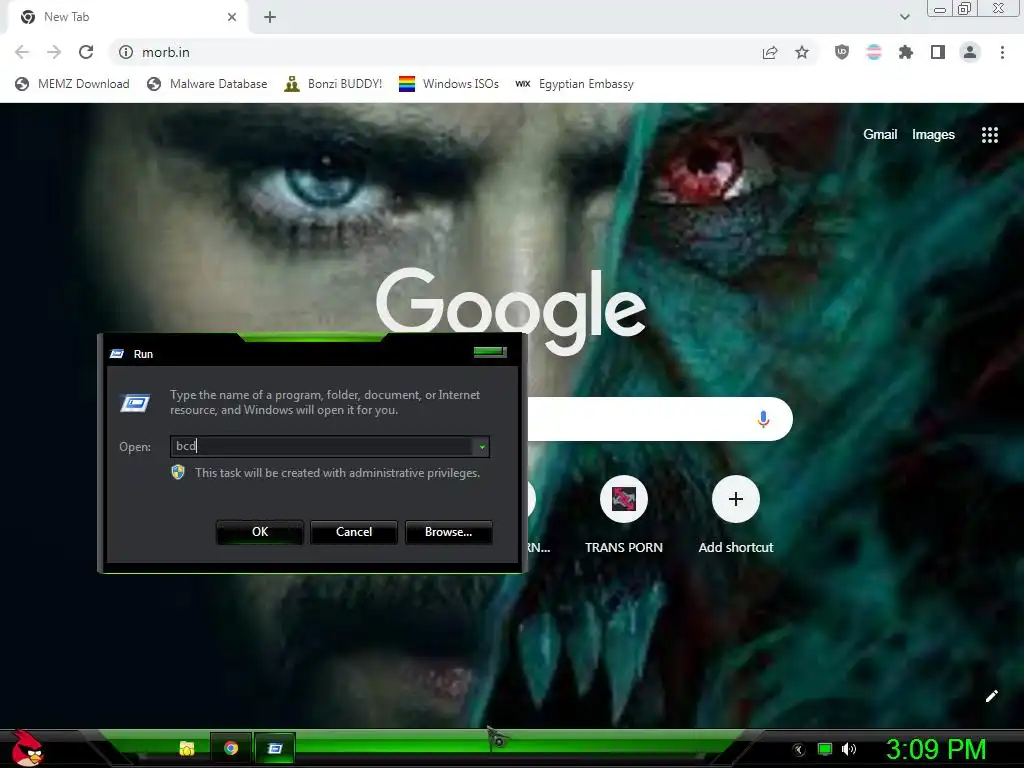
Task: Open the Images link
Action: 933,135
